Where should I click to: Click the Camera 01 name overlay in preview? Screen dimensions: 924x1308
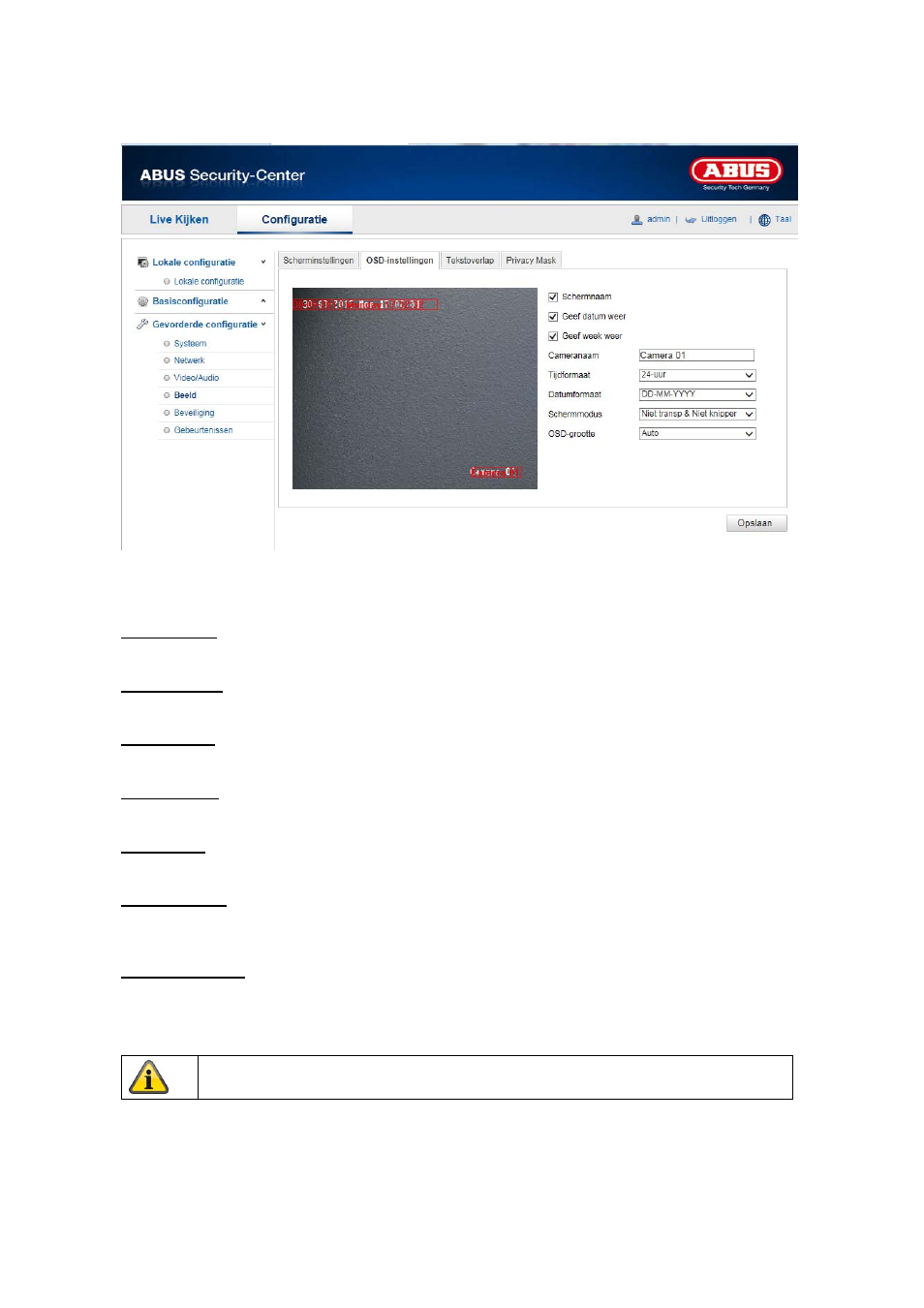coord(496,473)
